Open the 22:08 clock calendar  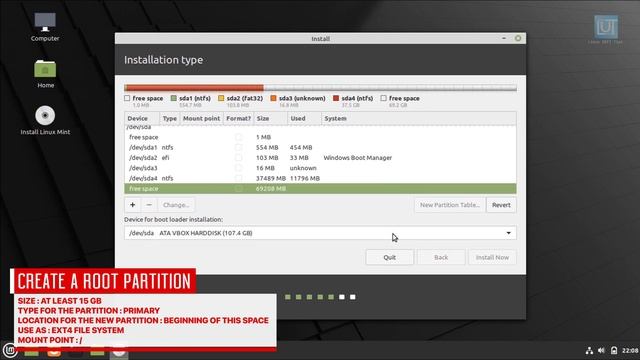tap(630, 351)
